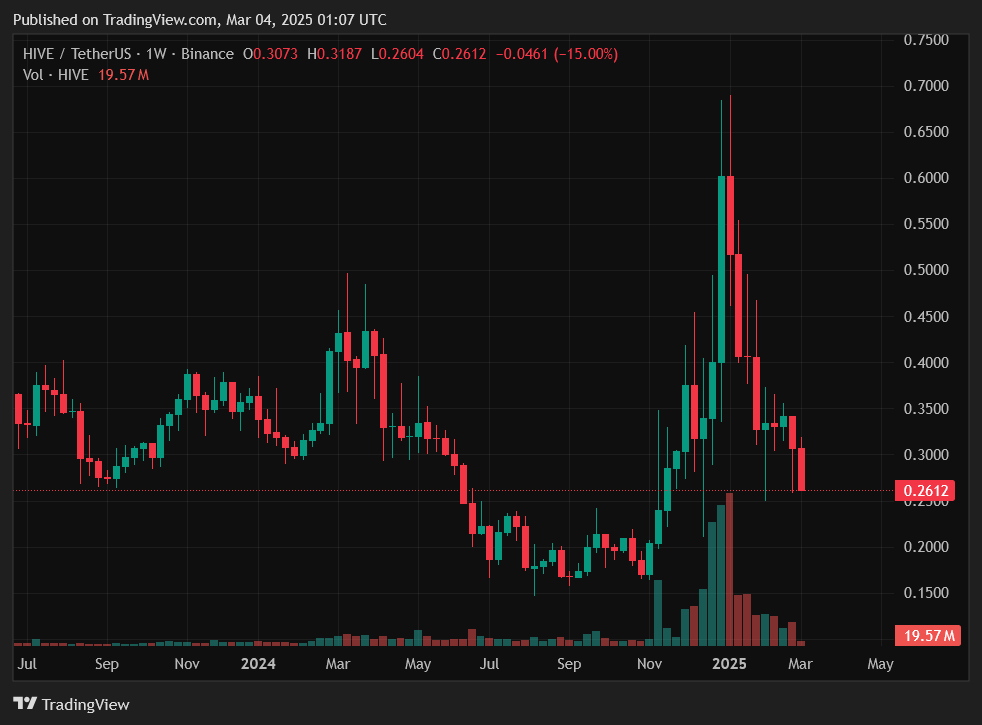This screenshot has width=982, height=725.
Task: Click the May label at far right of time axis
Action: (880, 664)
